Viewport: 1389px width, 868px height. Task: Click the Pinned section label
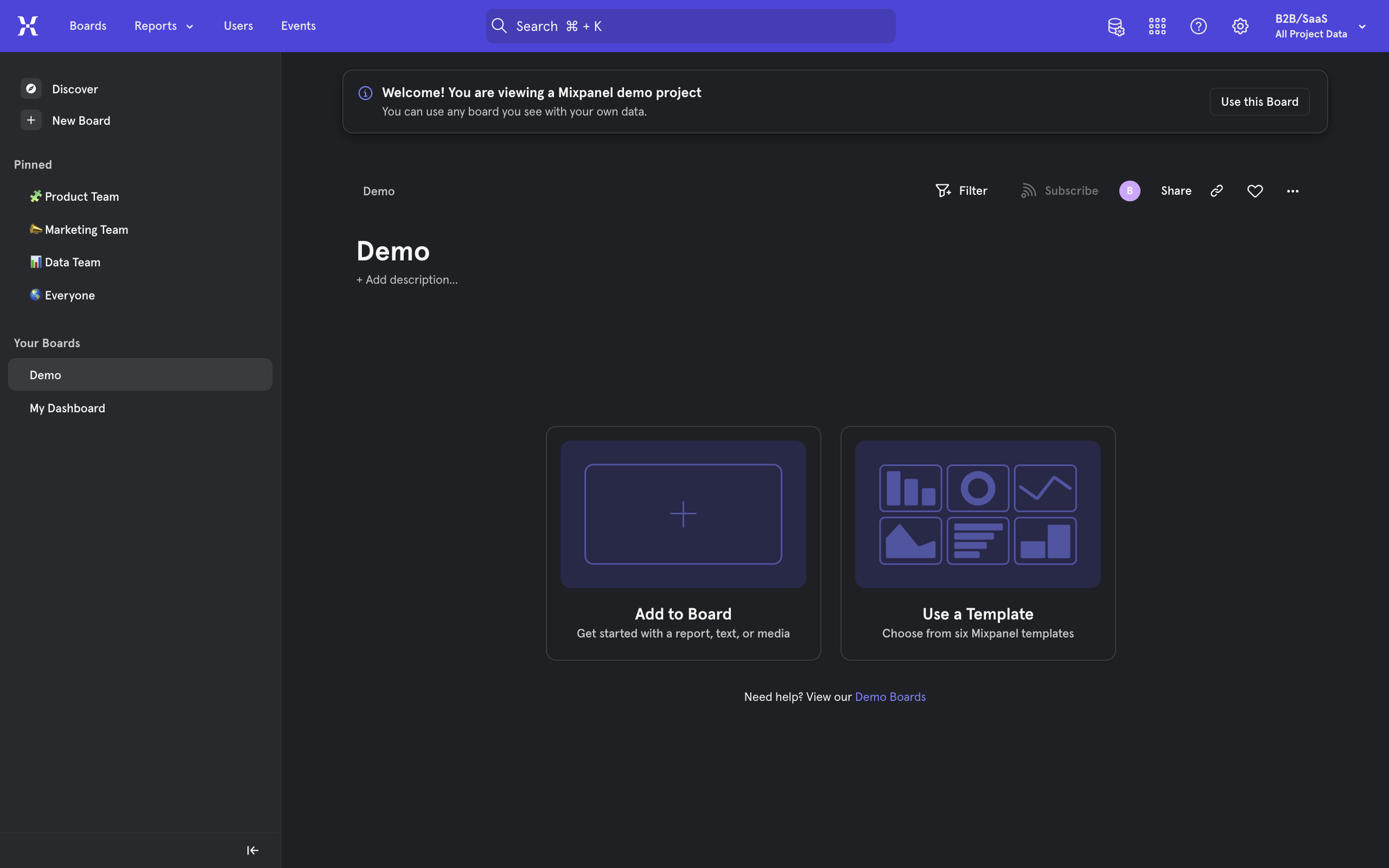tap(33, 165)
